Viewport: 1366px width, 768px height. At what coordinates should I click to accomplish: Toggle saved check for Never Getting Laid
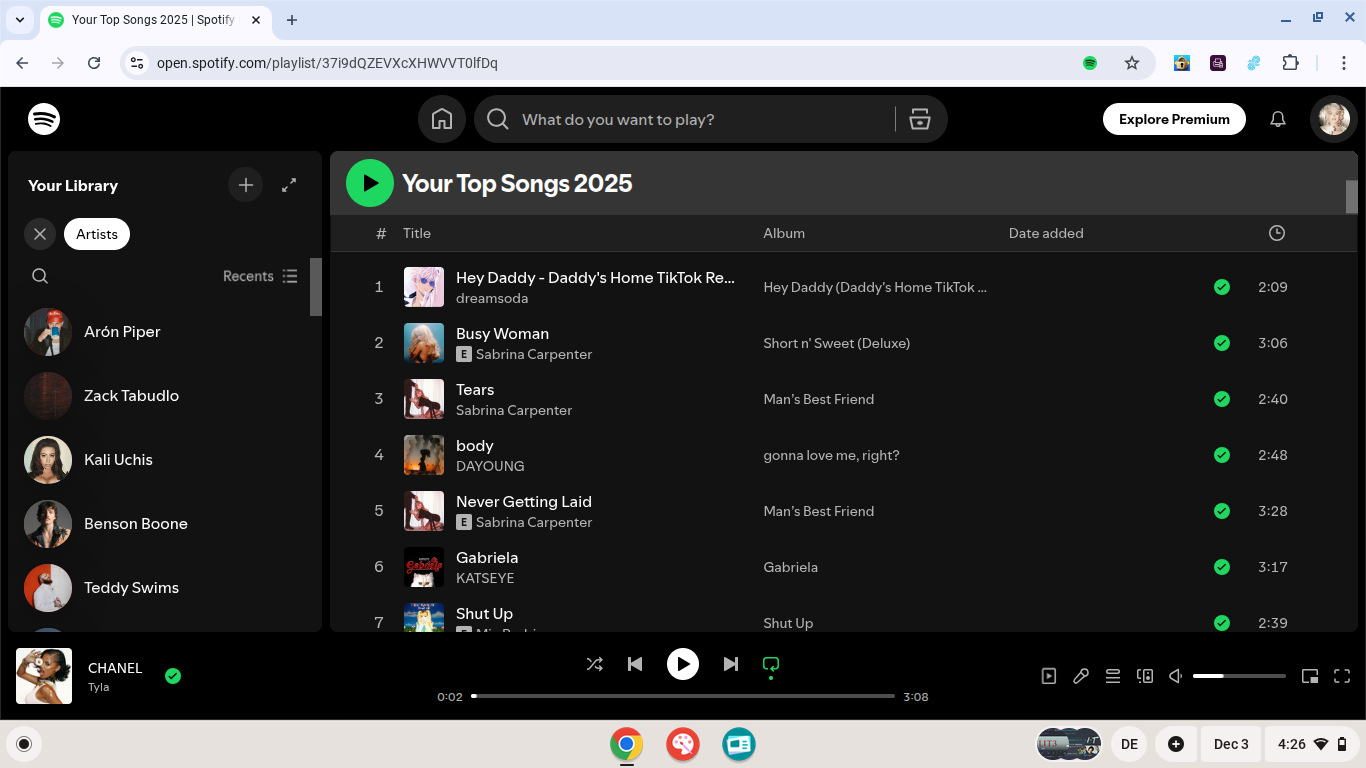(x=1221, y=511)
